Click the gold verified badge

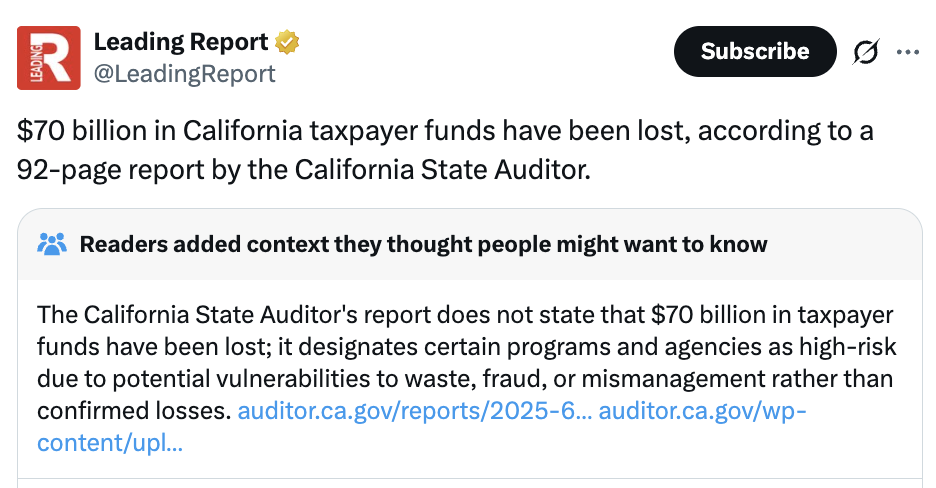[288, 43]
